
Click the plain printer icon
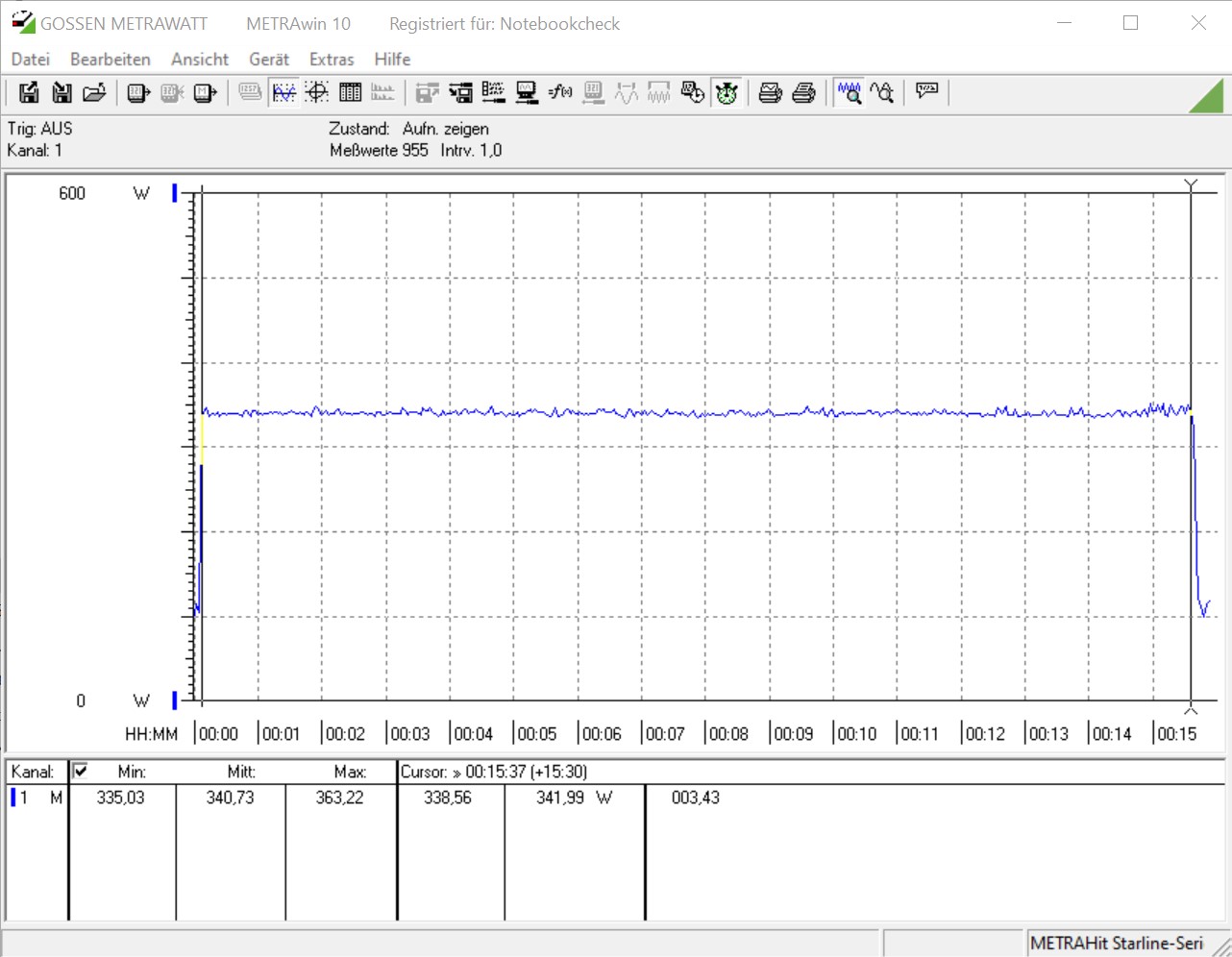pos(804,92)
